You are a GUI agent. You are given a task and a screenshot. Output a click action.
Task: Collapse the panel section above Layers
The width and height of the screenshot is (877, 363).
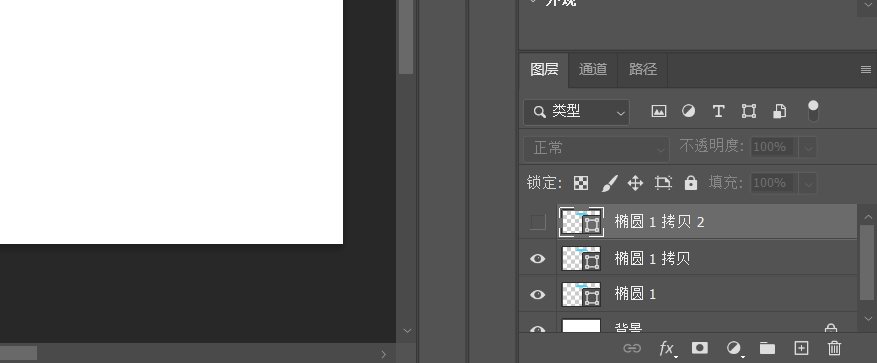(x=532, y=2)
